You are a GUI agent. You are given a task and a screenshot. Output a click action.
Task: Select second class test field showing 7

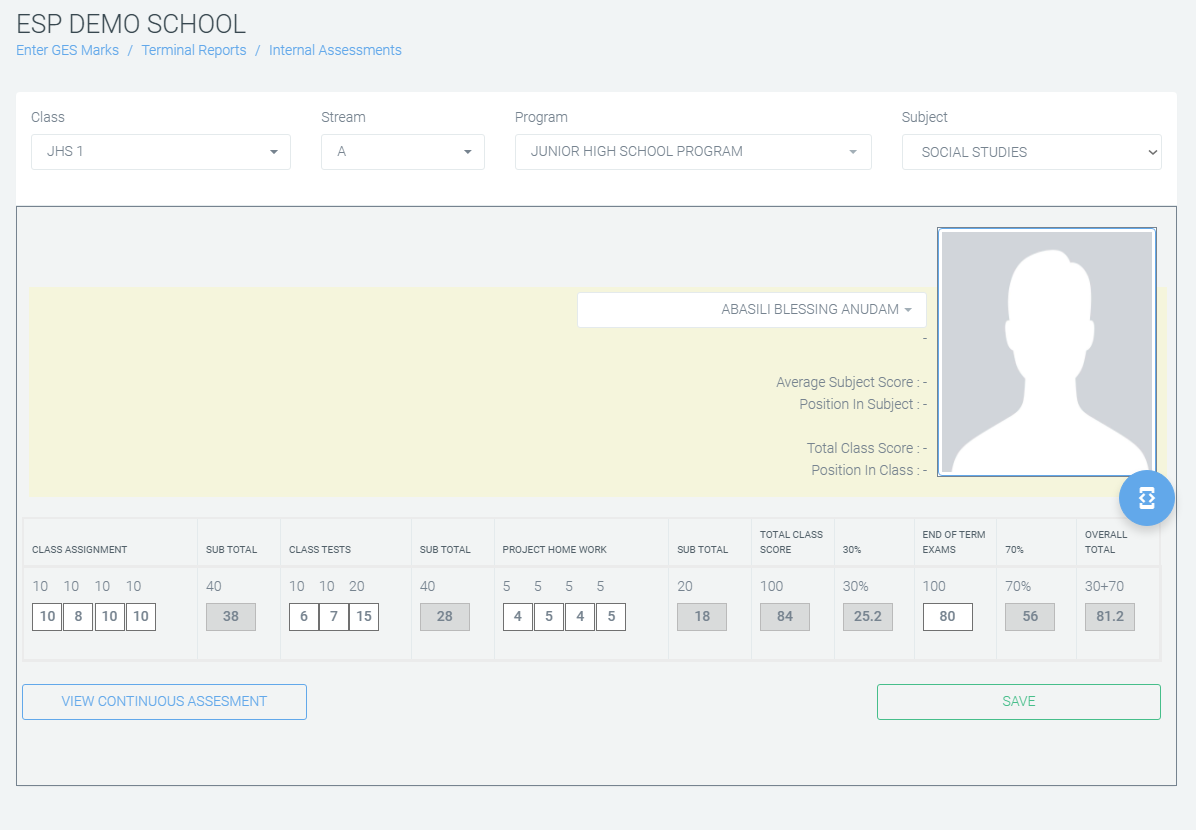[x=334, y=617]
